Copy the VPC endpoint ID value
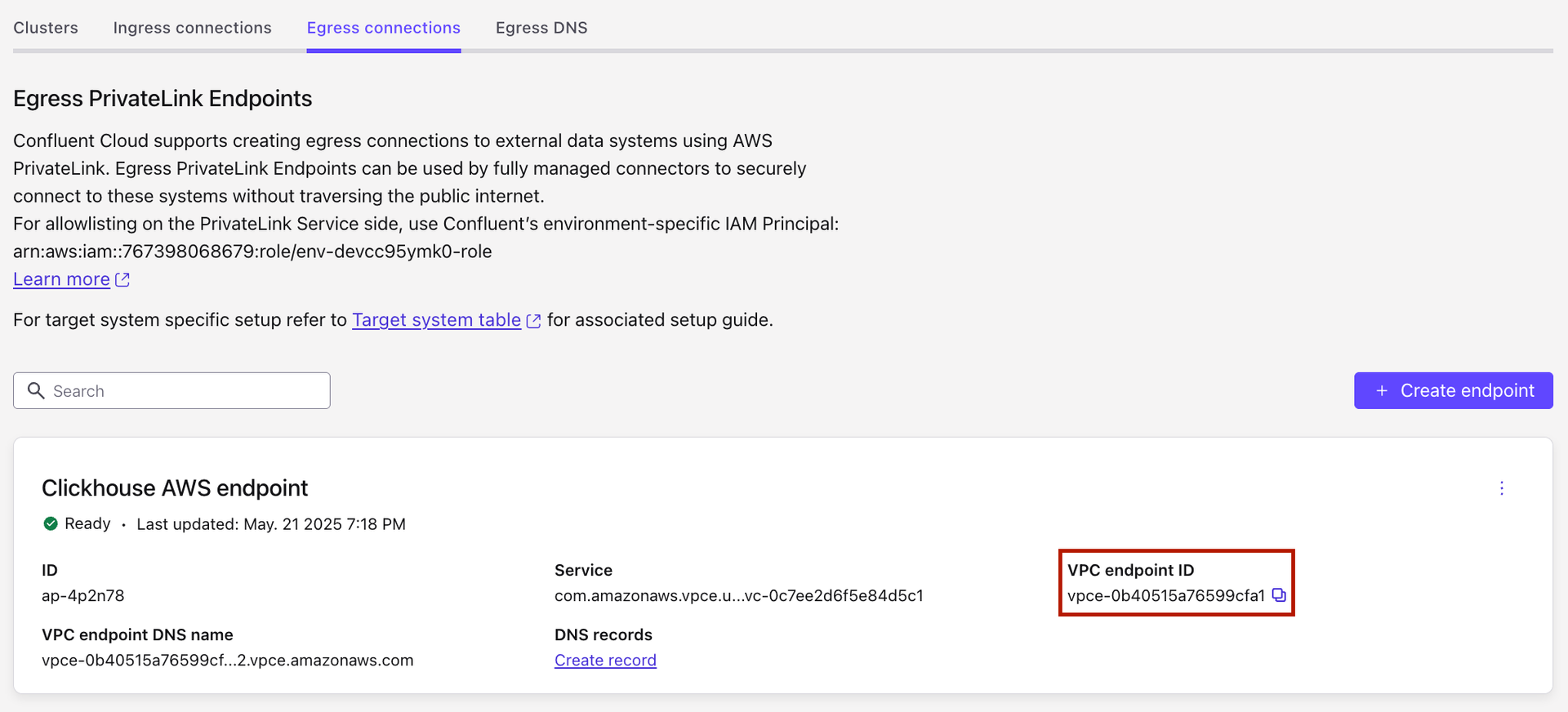This screenshot has width=1568, height=712. (1279, 595)
